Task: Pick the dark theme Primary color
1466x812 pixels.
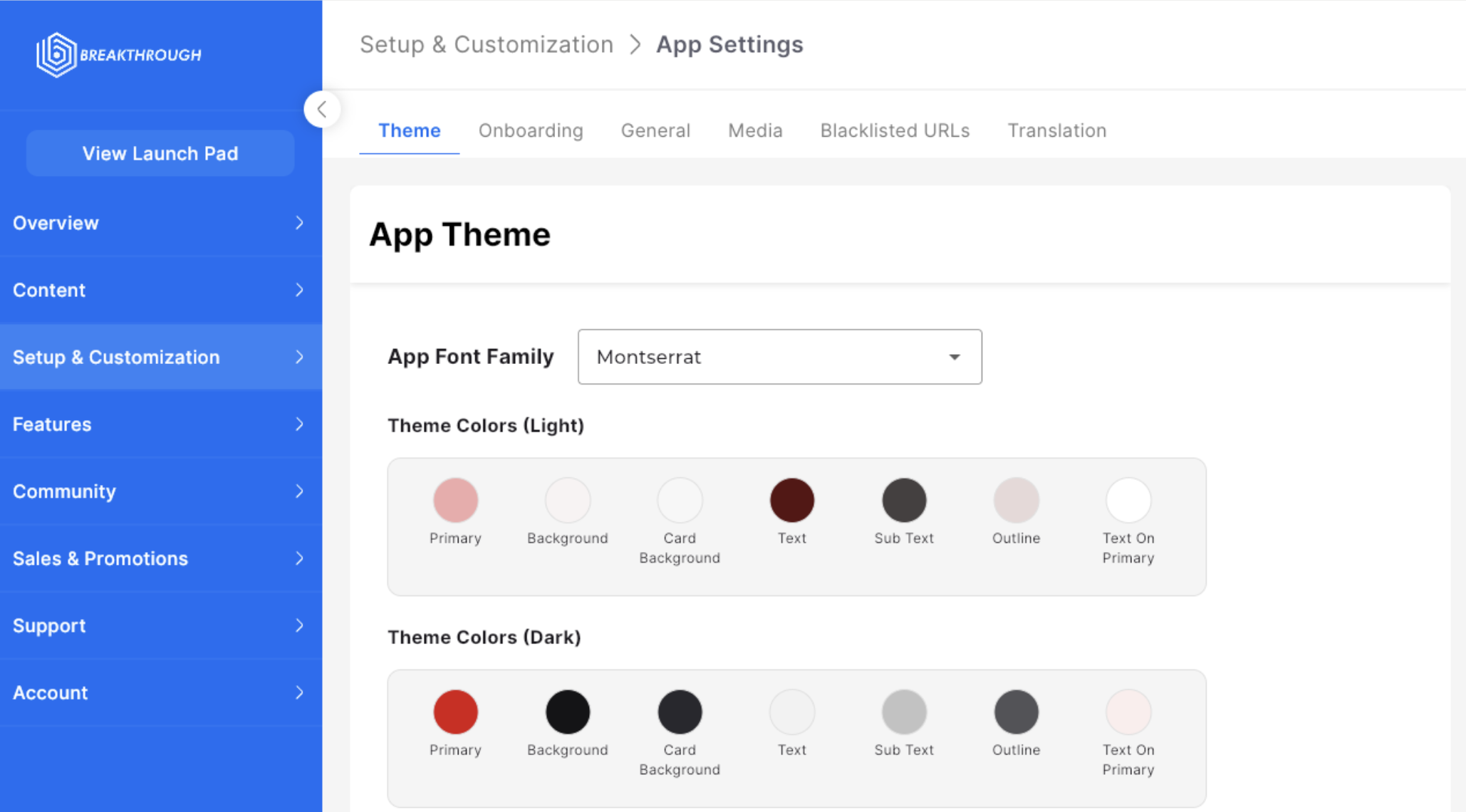Action: pos(455,712)
